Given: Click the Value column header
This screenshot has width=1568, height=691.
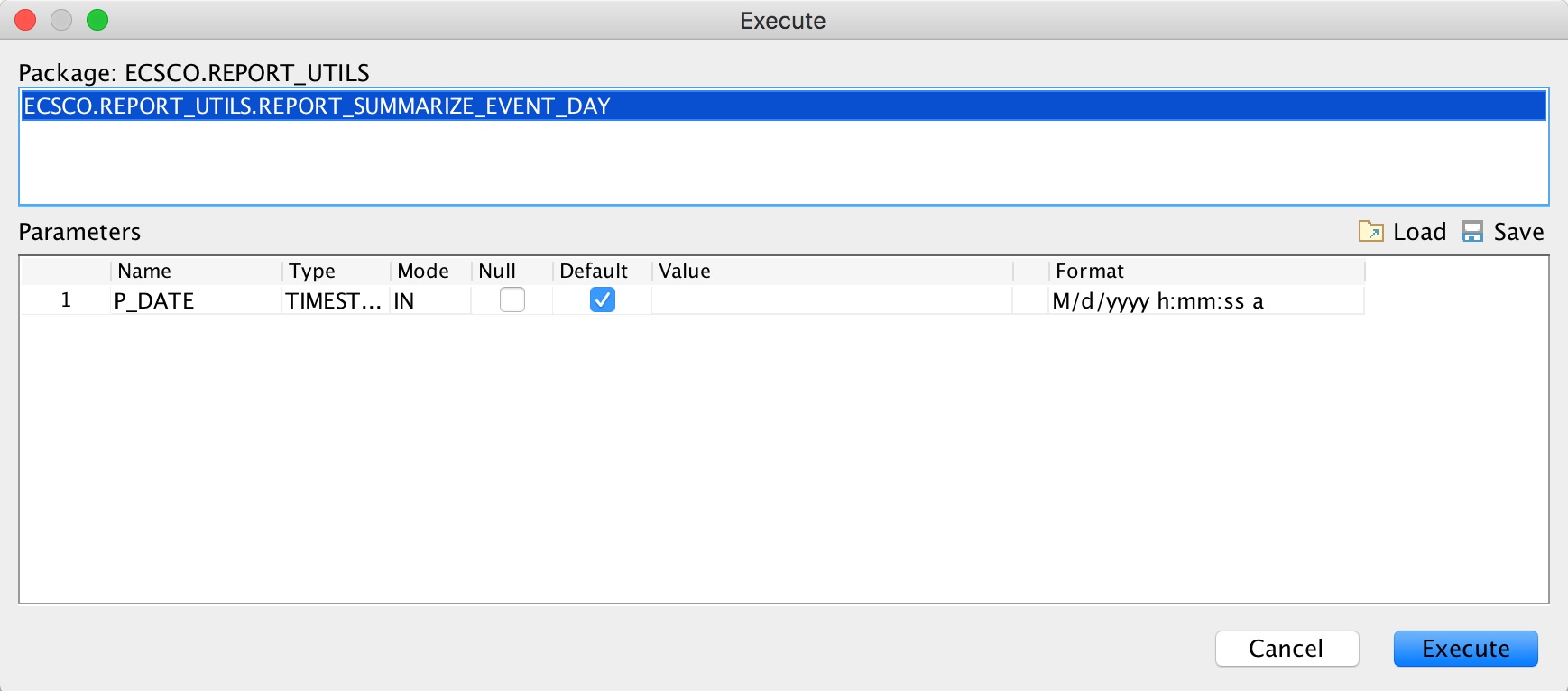Looking at the screenshot, I should coord(685,271).
